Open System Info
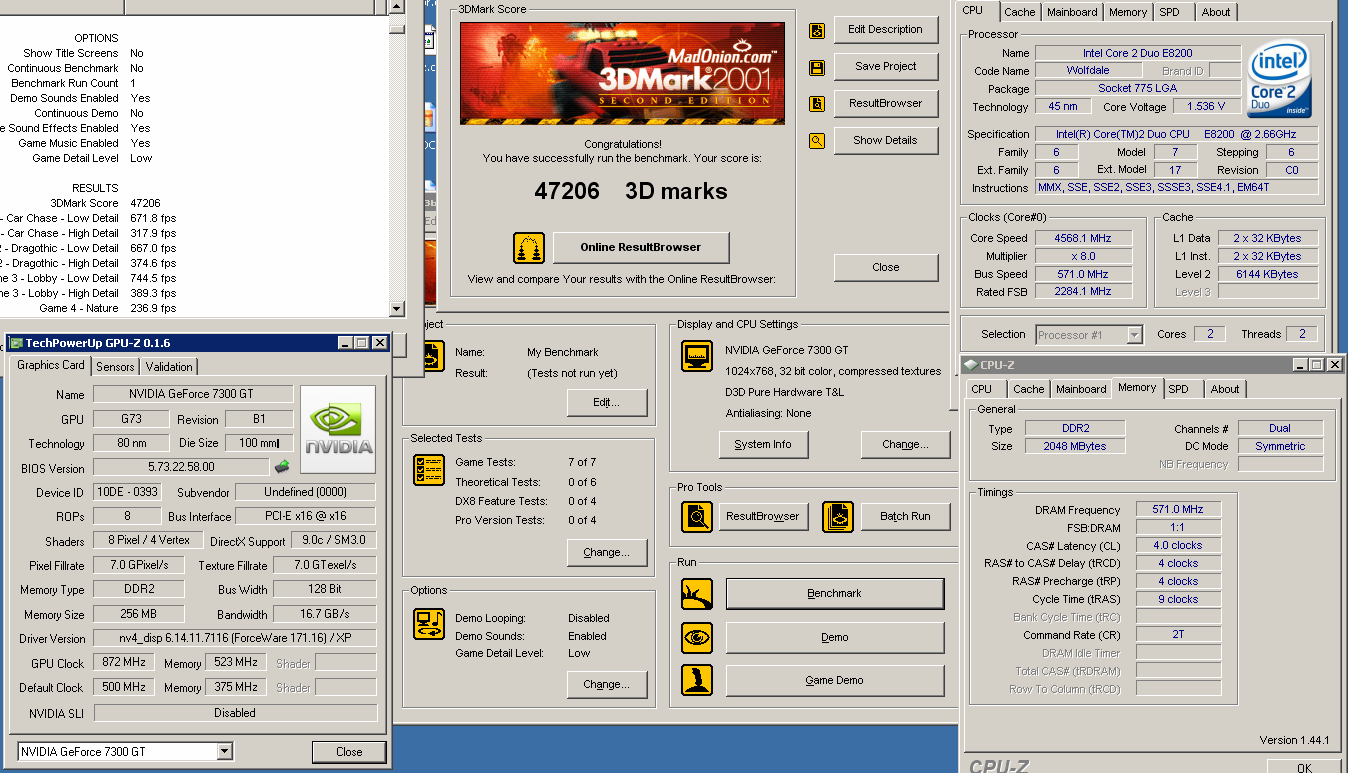This screenshot has height=773, width=1348. 763,445
